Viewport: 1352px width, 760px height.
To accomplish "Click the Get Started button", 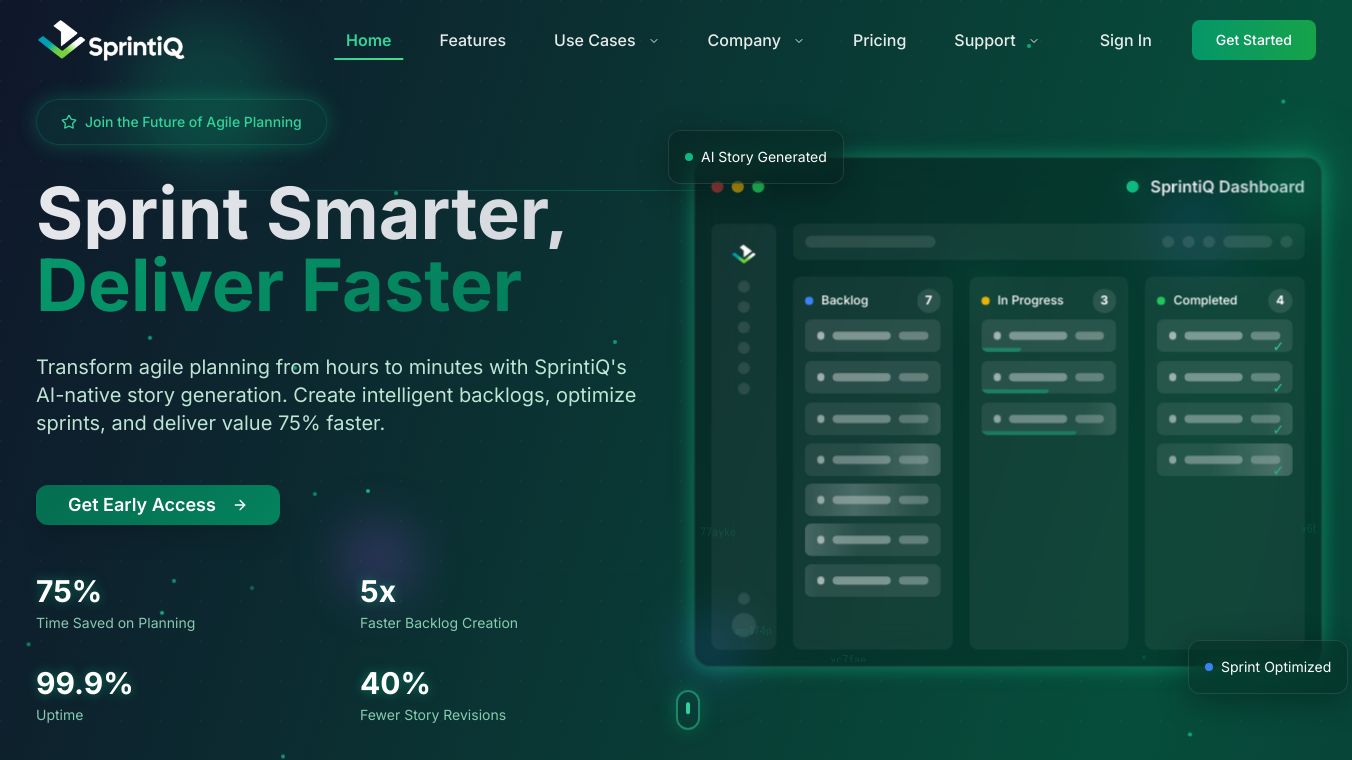I will click(x=1253, y=40).
